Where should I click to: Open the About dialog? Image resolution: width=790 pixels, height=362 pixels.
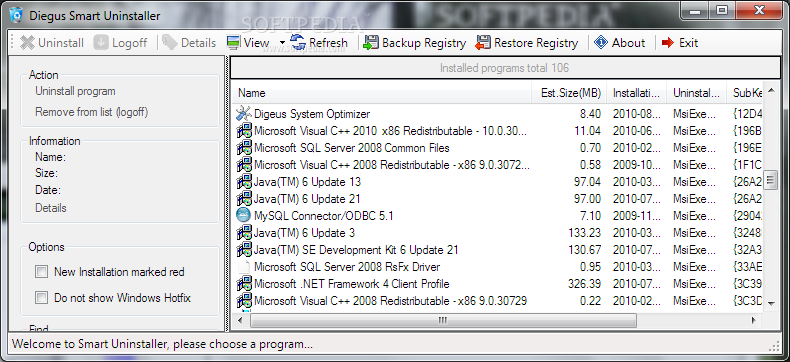click(620, 43)
